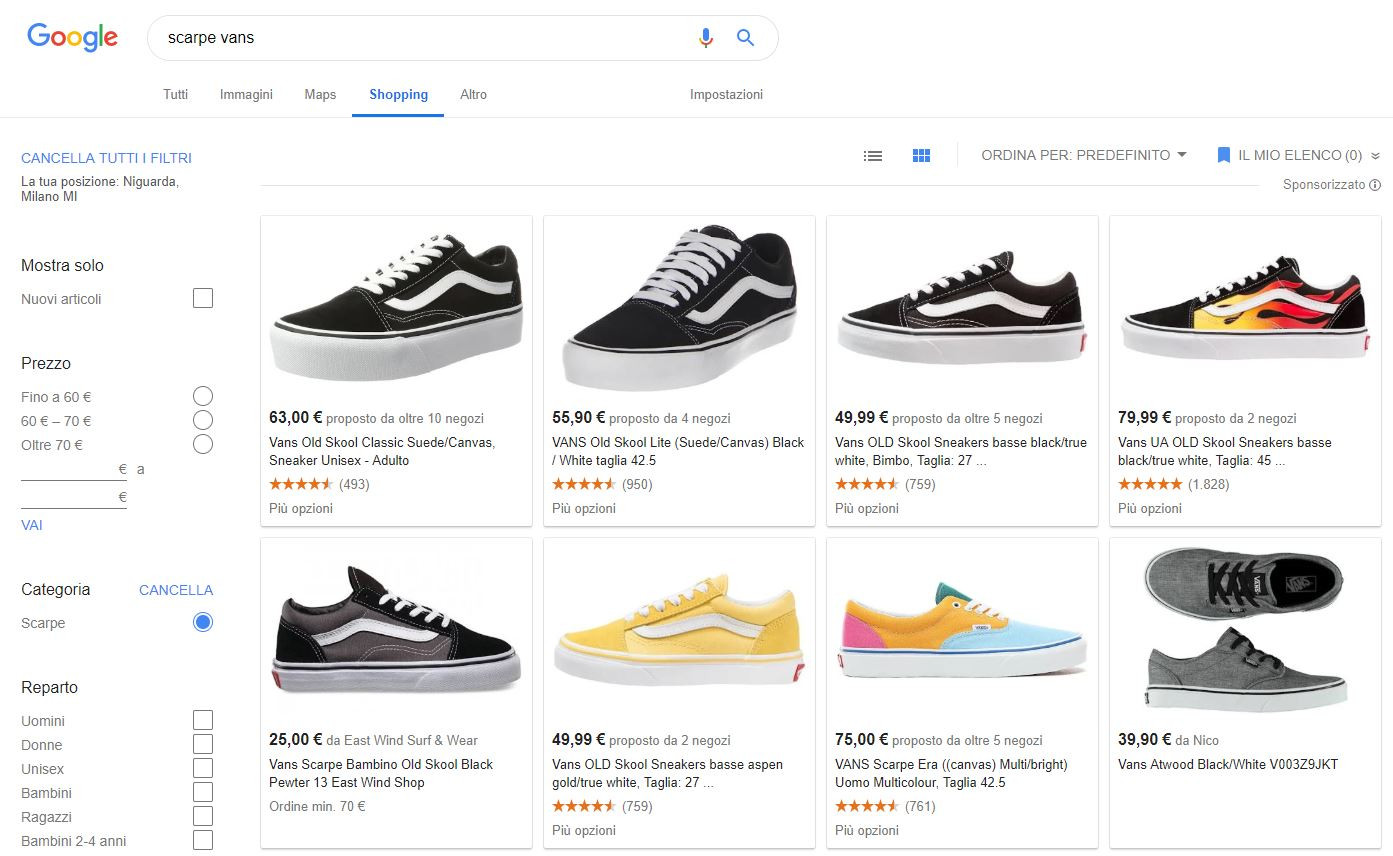Click 'proposto da 4 negozi' text
The image size is (1393, 856).
(670, 418)
